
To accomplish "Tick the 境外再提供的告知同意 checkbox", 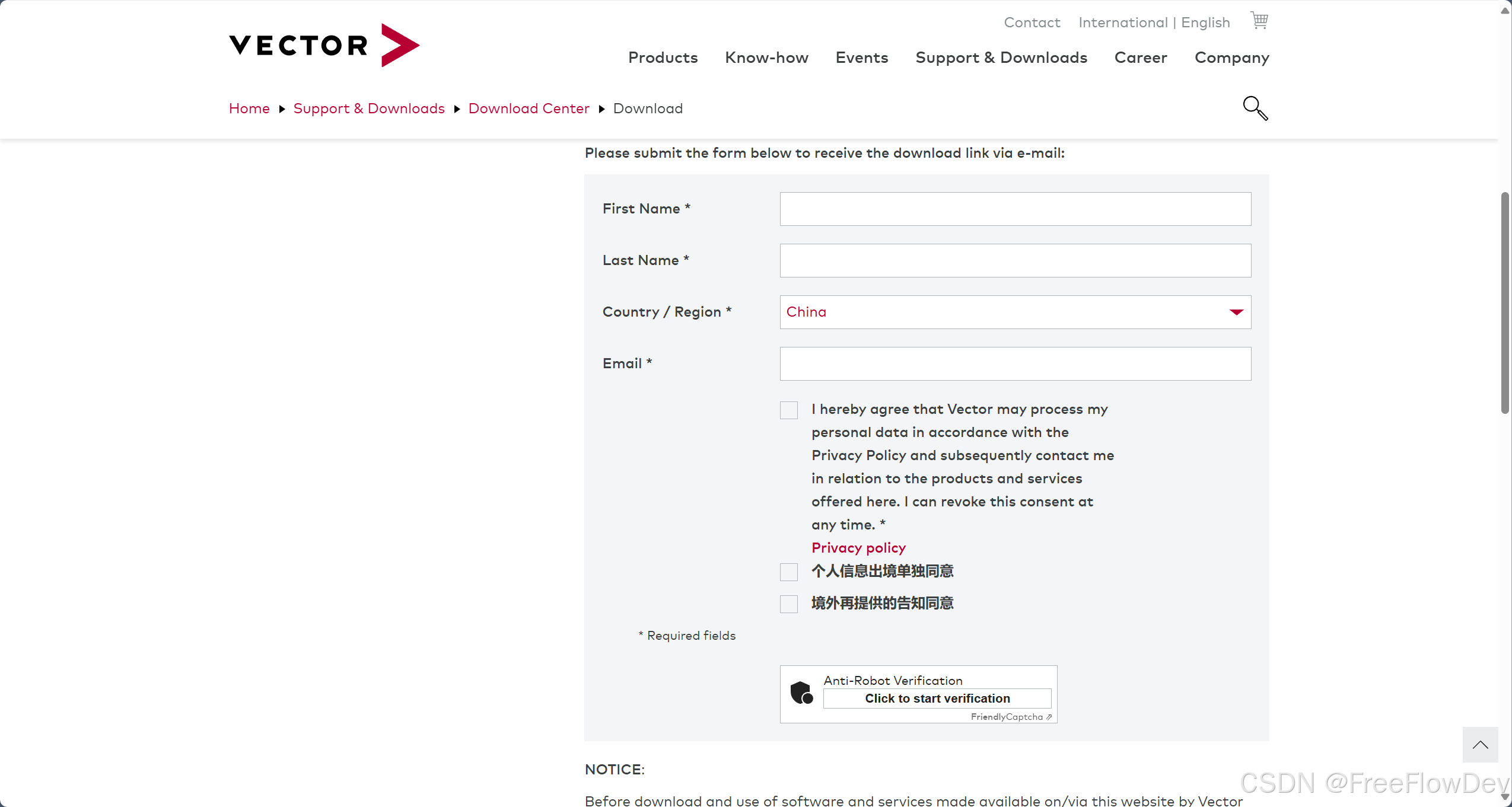I will point(789,604).
